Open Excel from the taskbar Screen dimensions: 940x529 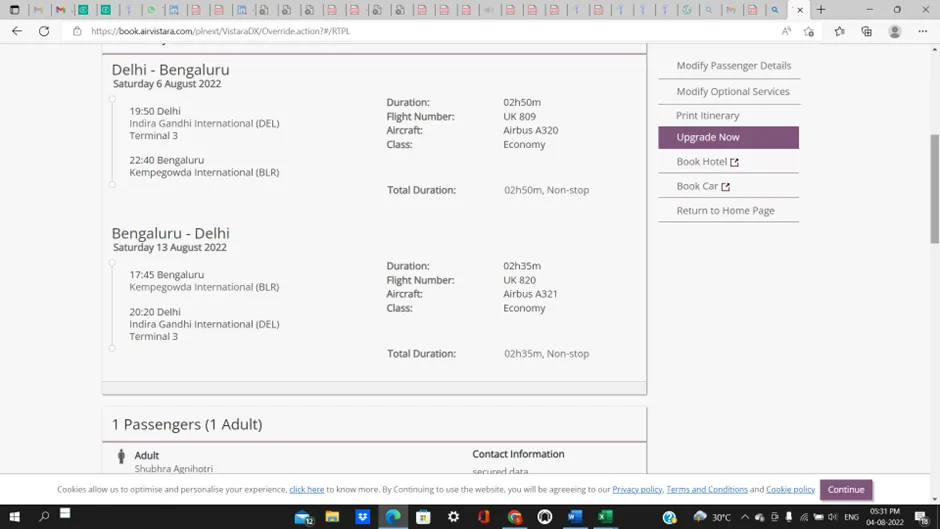[605, 516]
